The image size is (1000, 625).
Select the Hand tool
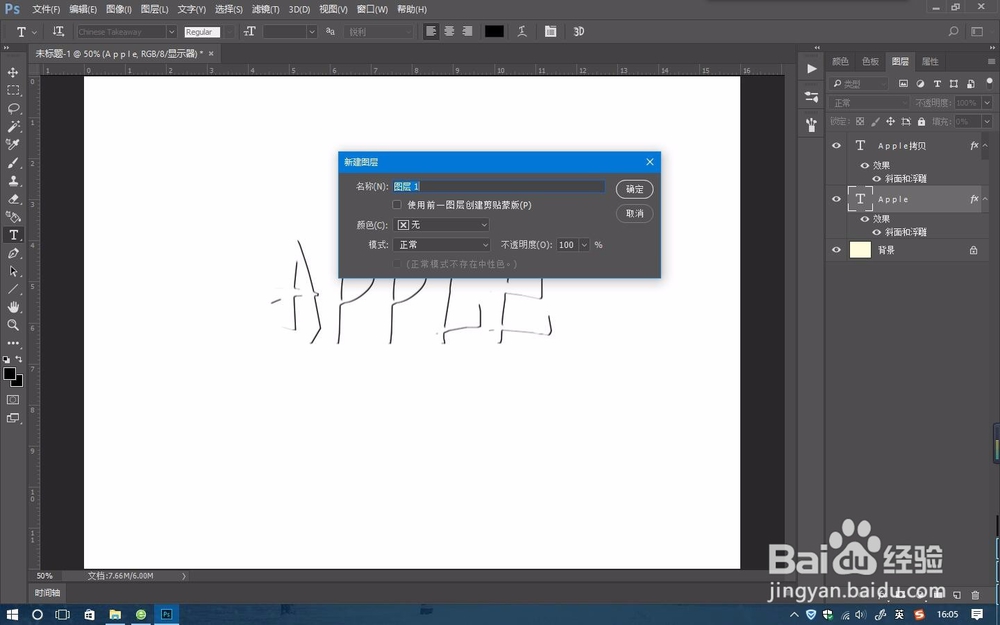13,307
